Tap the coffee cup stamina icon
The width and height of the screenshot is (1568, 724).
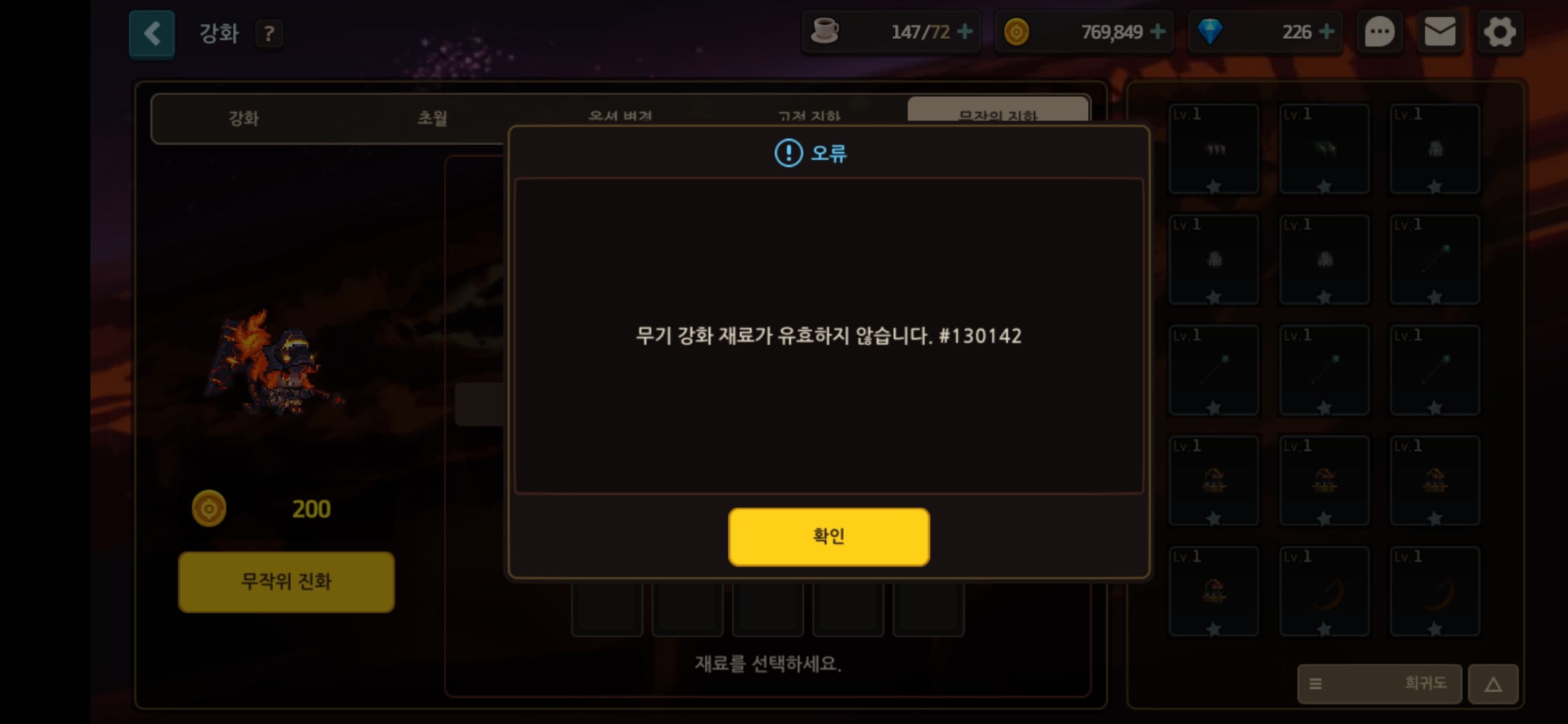825,31
